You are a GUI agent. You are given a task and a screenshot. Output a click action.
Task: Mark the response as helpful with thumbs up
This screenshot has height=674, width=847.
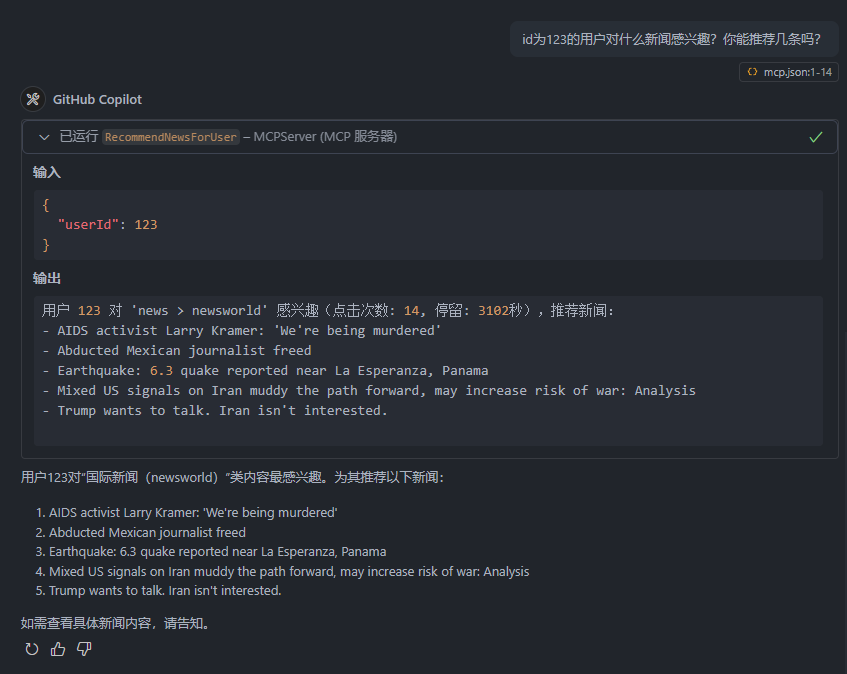pyautogui.click(x=58, y=649)
